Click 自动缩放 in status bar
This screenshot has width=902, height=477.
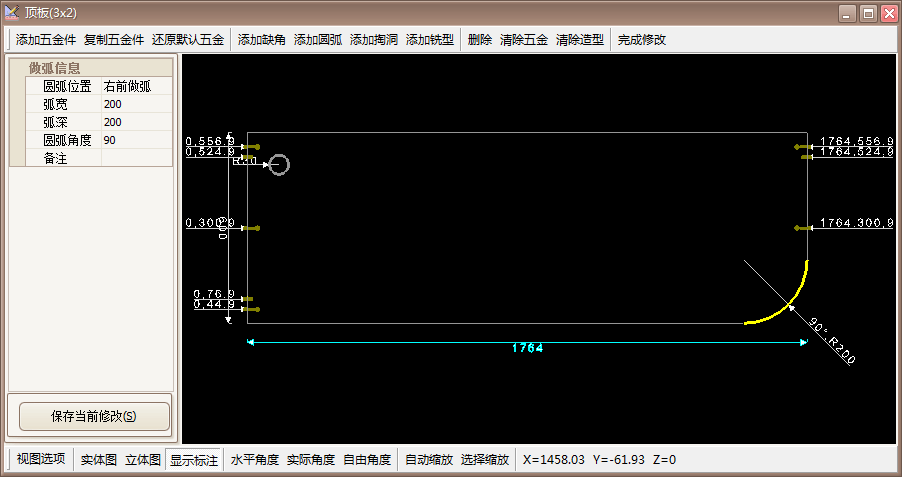point(429,460)
